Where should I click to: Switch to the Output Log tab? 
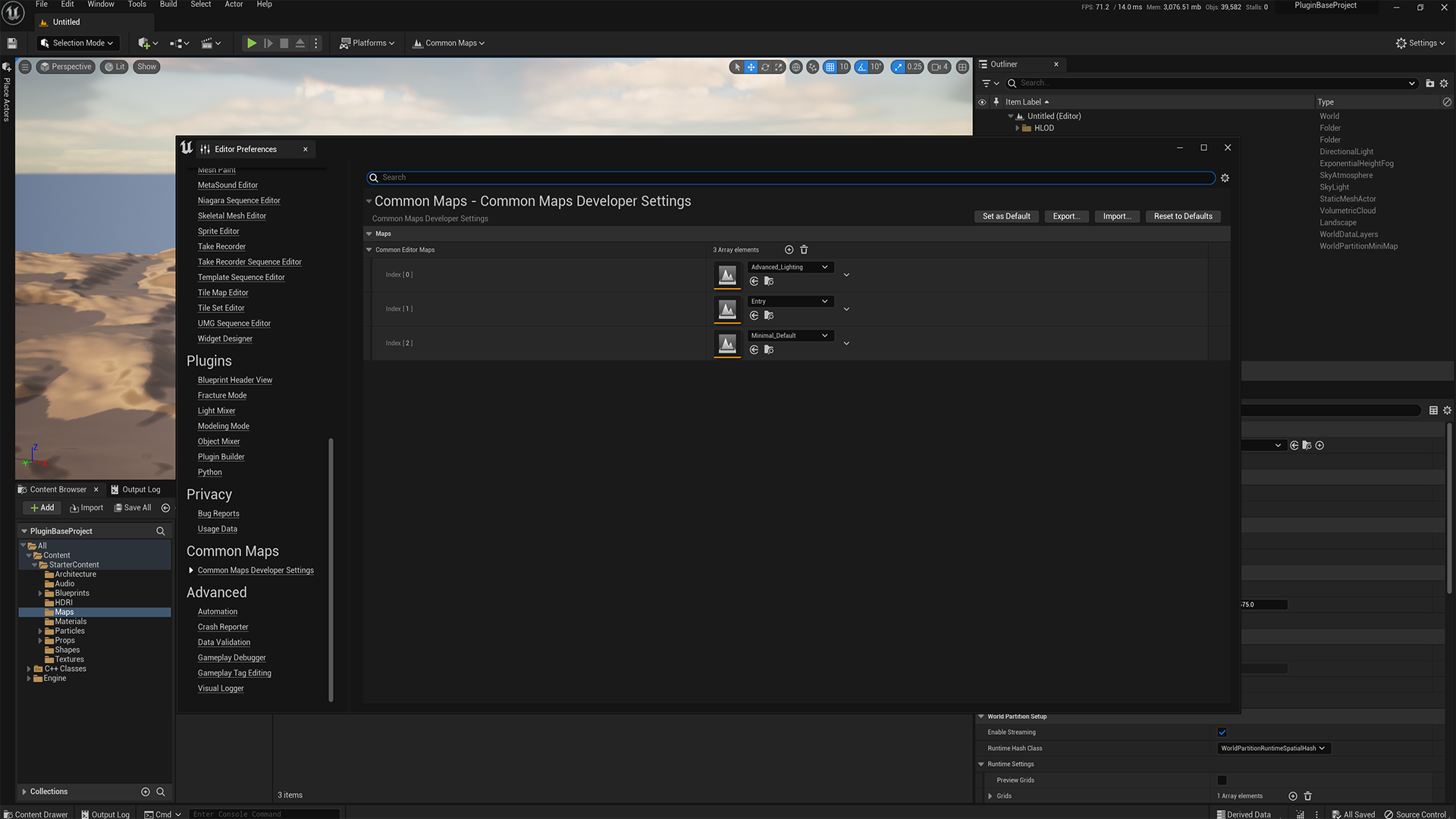point(136,490)
